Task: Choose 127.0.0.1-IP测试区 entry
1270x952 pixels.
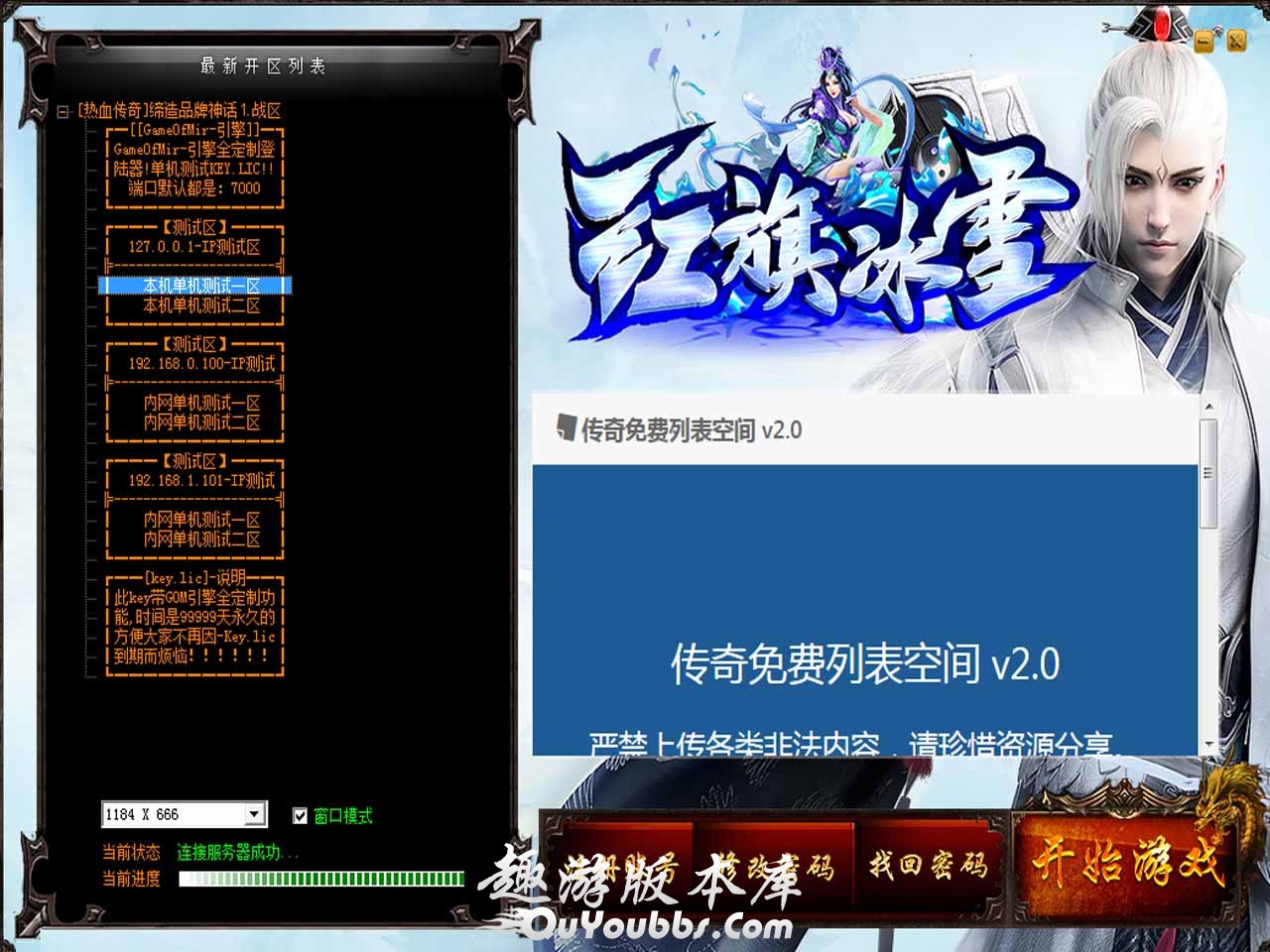Action: pos(195,247)
